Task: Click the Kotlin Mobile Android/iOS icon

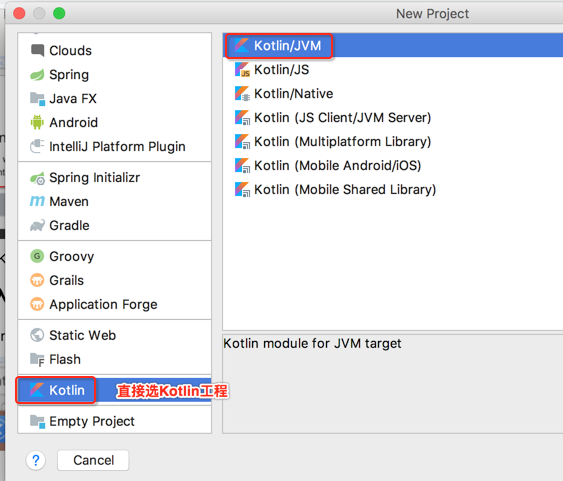Action: click(x=242, y=165)
